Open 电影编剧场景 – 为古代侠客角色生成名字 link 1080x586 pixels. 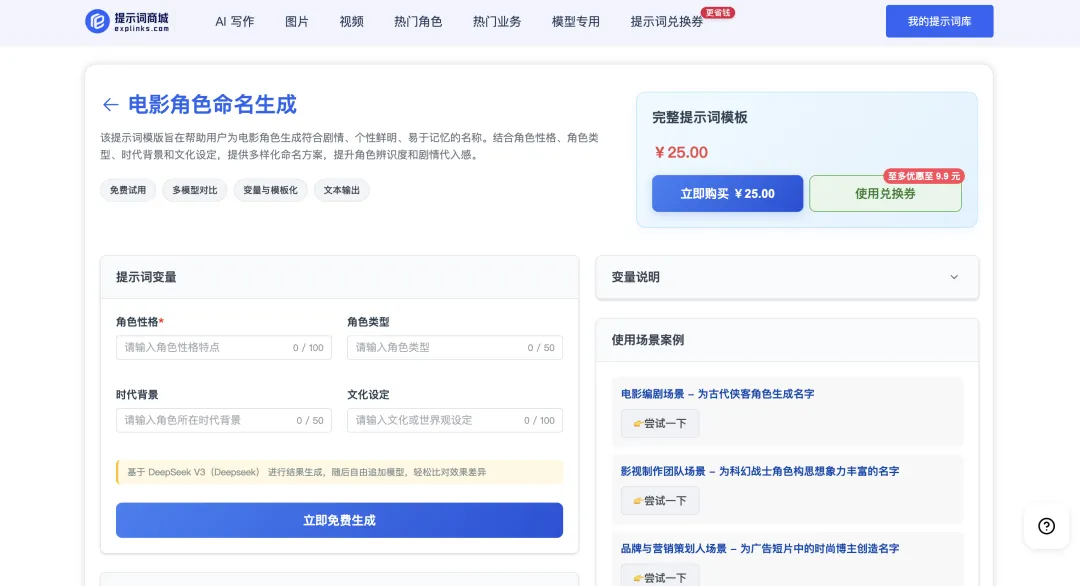pos(717,394)
